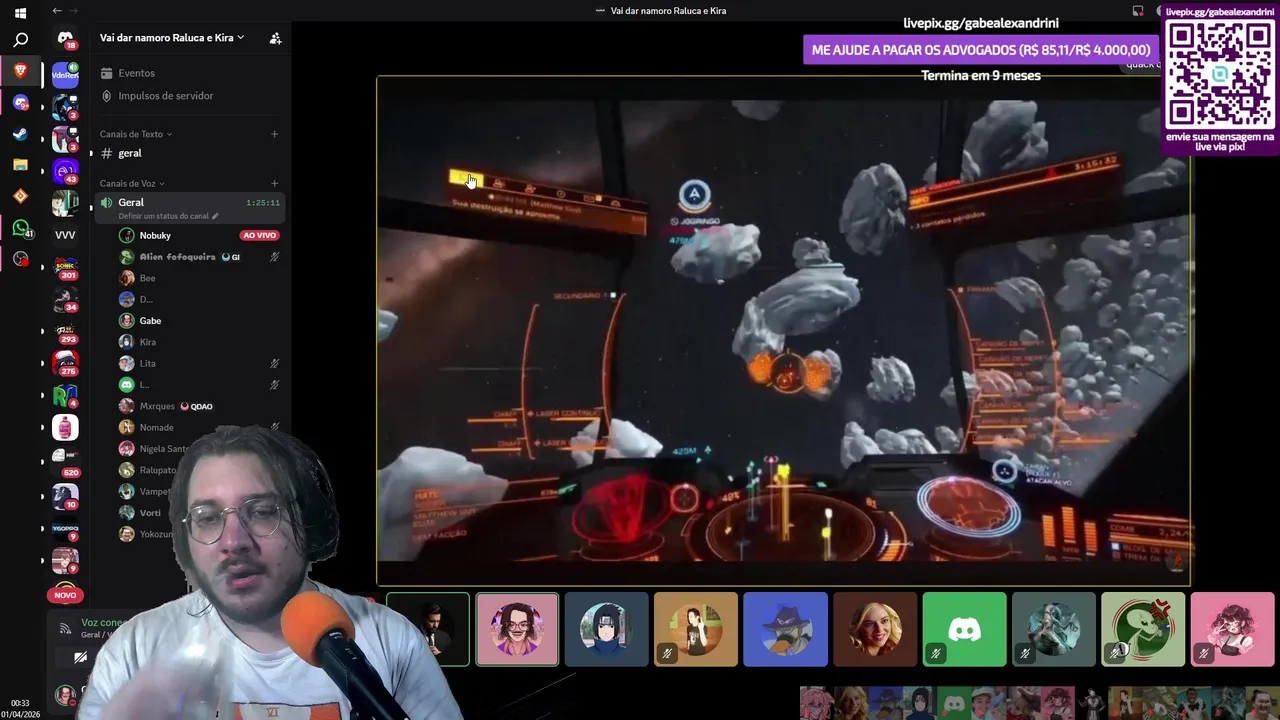Open Brave browser in taskbar
Image resolution: width=1280 pixels, height=720 pixels.
point(20,71)
